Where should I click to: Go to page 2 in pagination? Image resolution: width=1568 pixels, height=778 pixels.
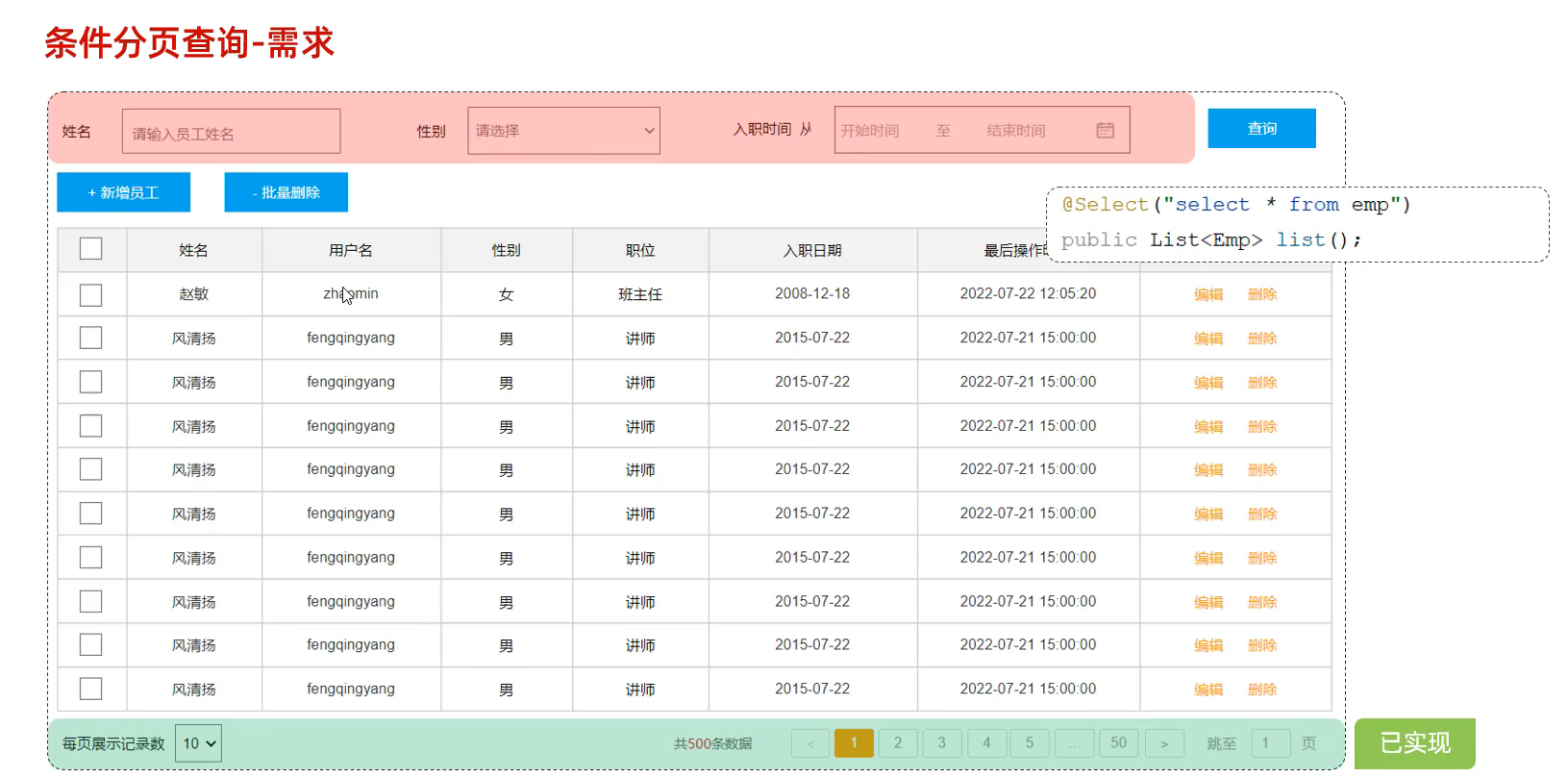coord(898,743)
